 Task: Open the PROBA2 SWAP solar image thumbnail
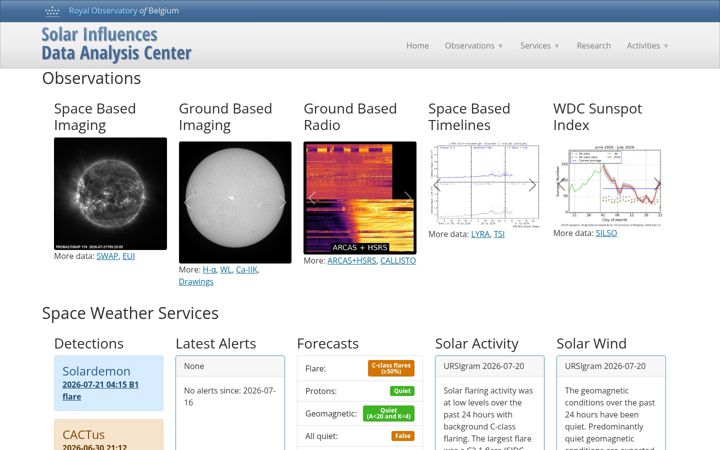[x=110, y=194]
